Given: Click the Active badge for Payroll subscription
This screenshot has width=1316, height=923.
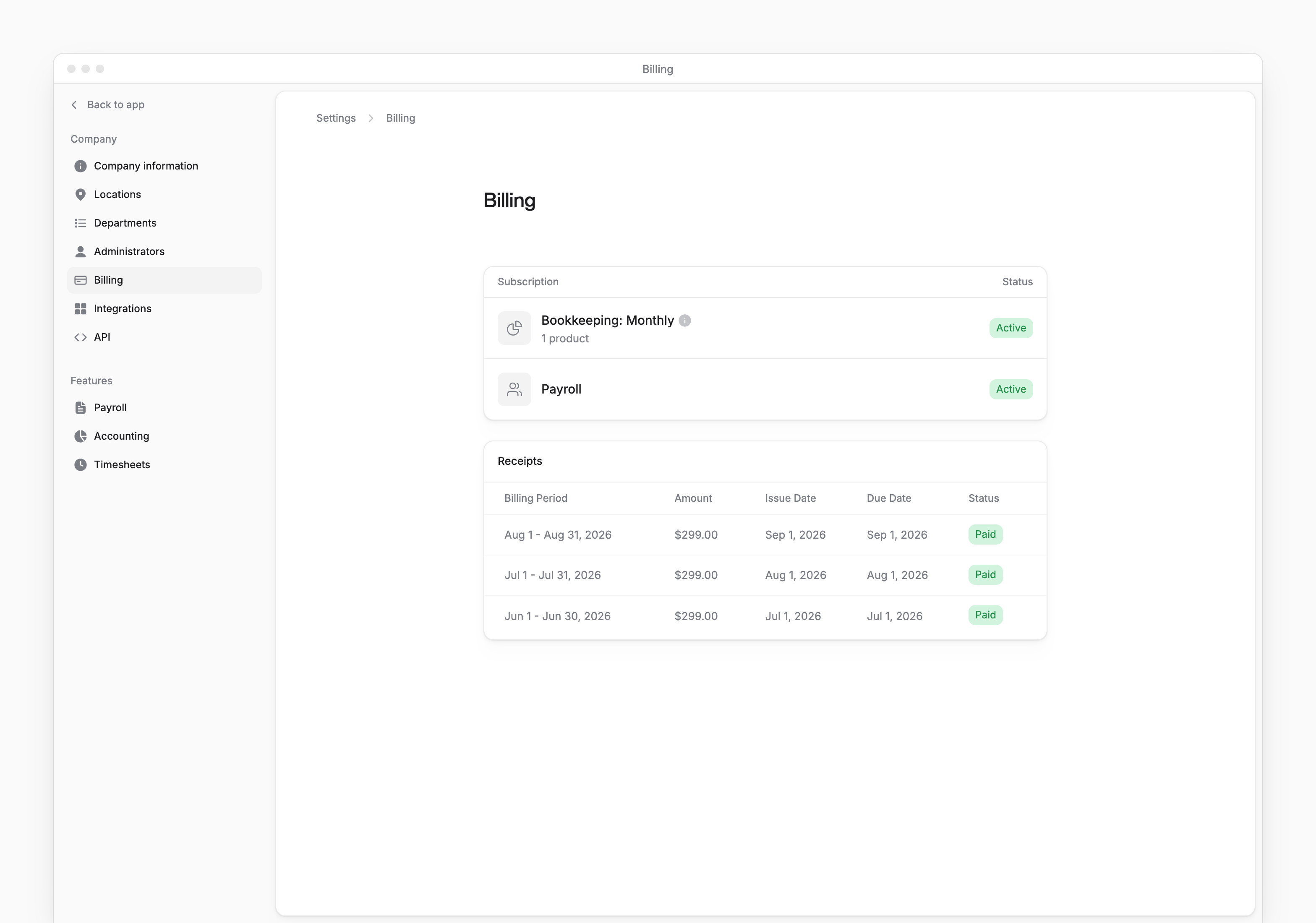Looking at the screenshot, I should pos(1010,390).
